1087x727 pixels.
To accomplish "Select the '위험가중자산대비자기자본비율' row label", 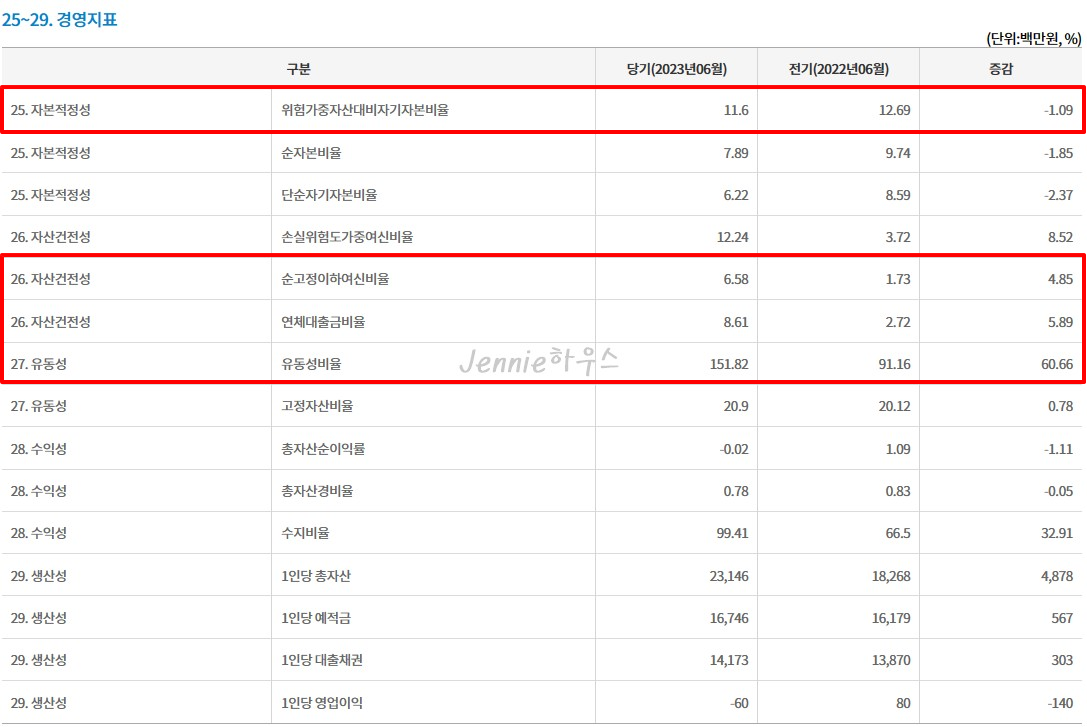I will pyautogui.click(x=365, y=110).
